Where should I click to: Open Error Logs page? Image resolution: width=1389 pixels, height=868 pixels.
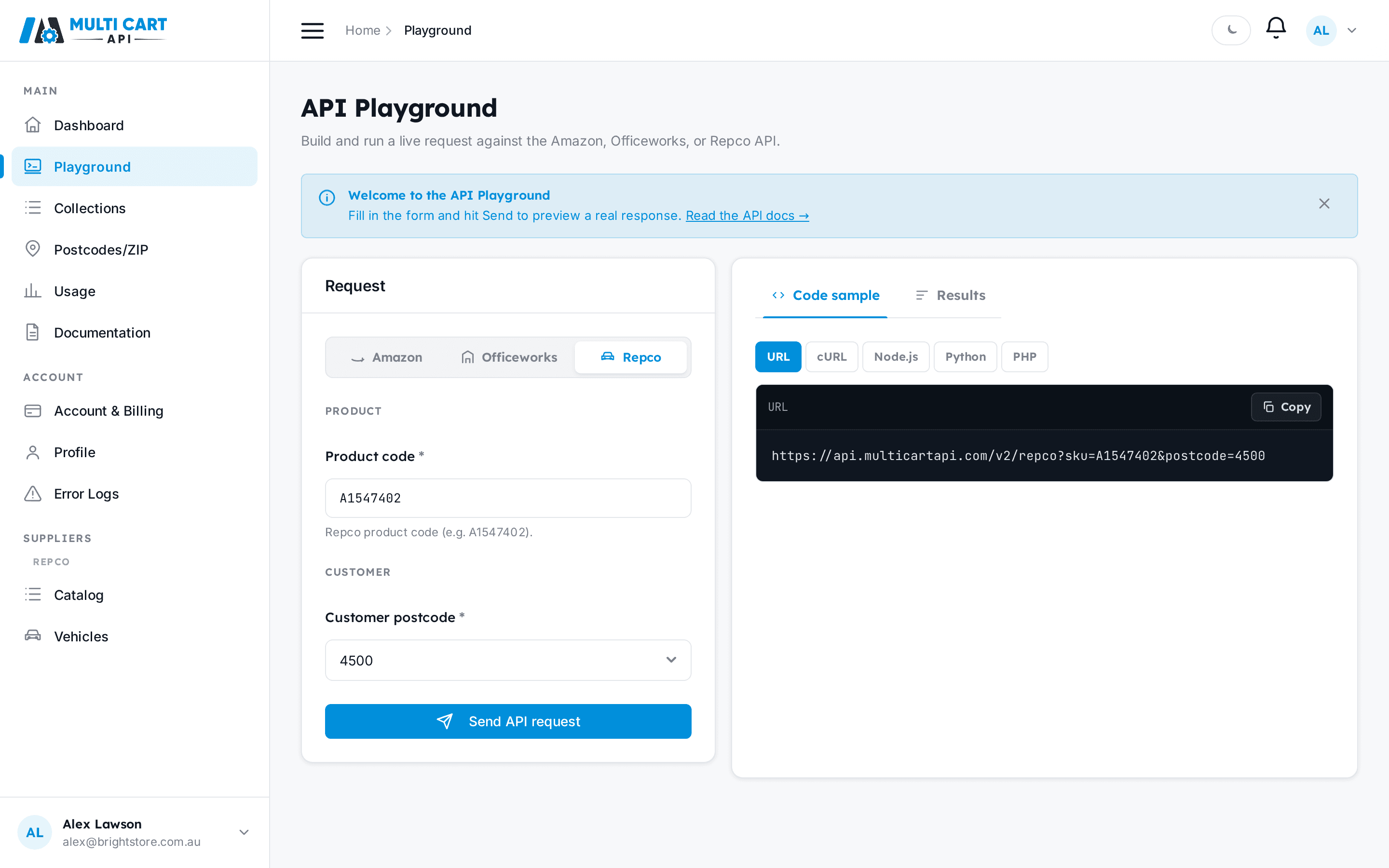click(134, 494)
